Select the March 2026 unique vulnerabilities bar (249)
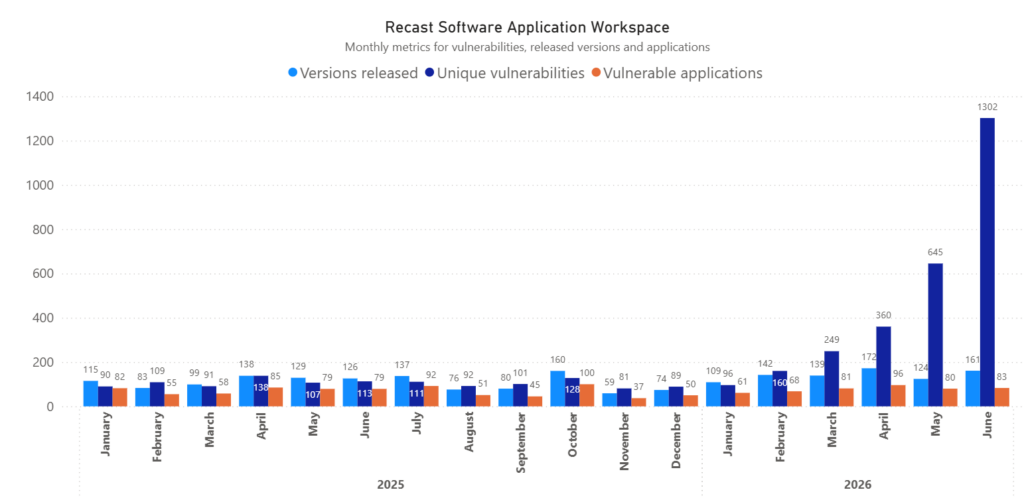This screenshot has height=500, width=1024. [831, 379]
